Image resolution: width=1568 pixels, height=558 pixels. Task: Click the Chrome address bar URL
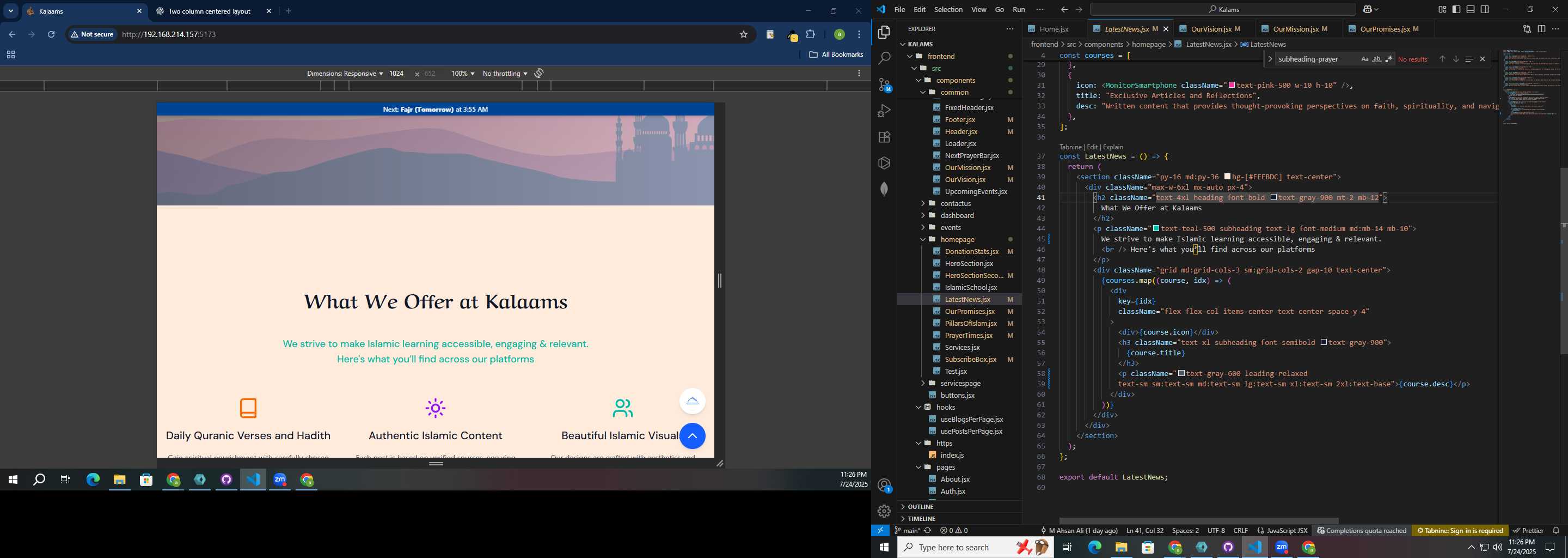[x=169, y=35]
